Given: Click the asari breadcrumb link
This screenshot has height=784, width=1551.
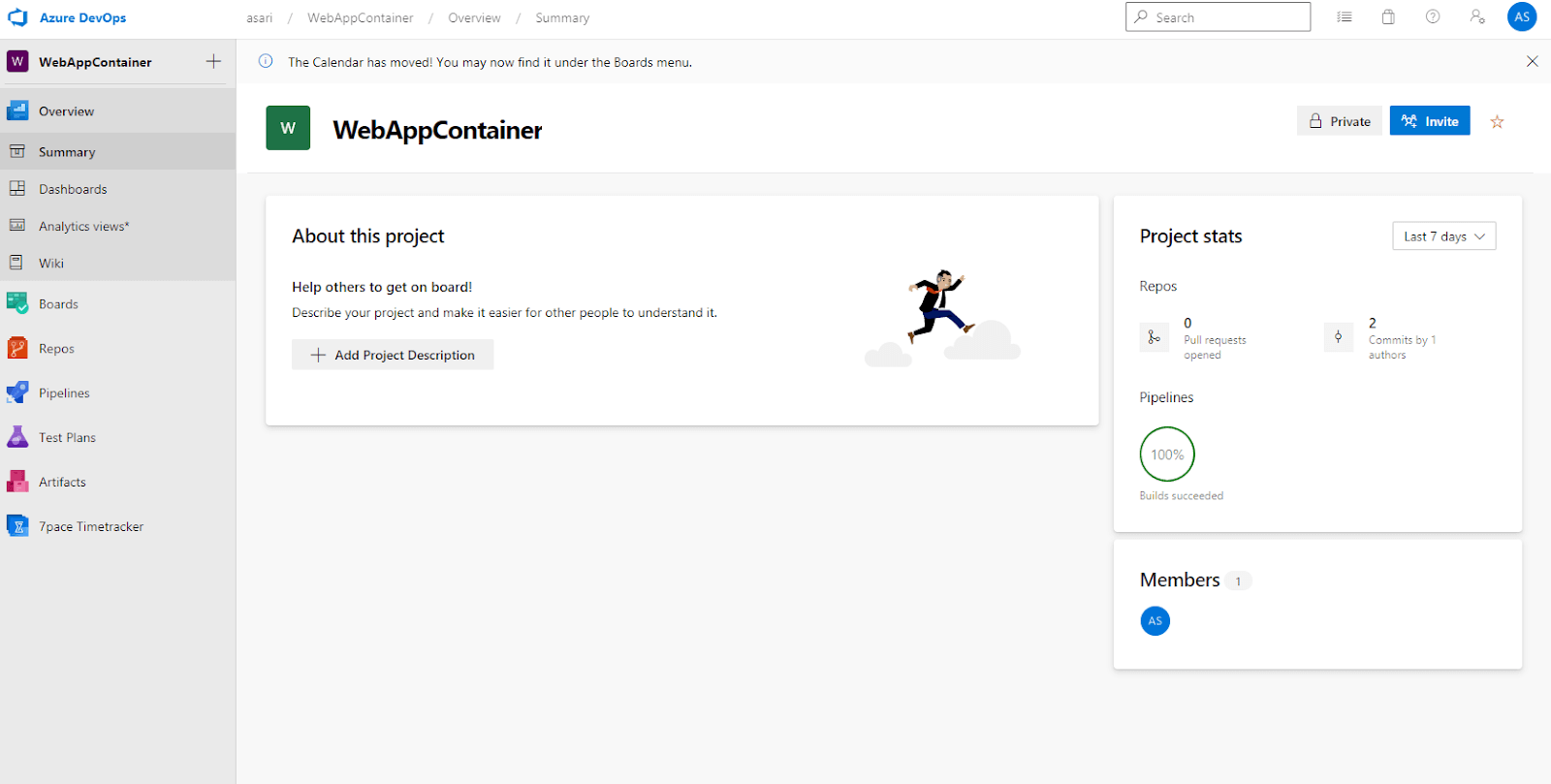Looking at the screenshot, I should pos(260,17).
